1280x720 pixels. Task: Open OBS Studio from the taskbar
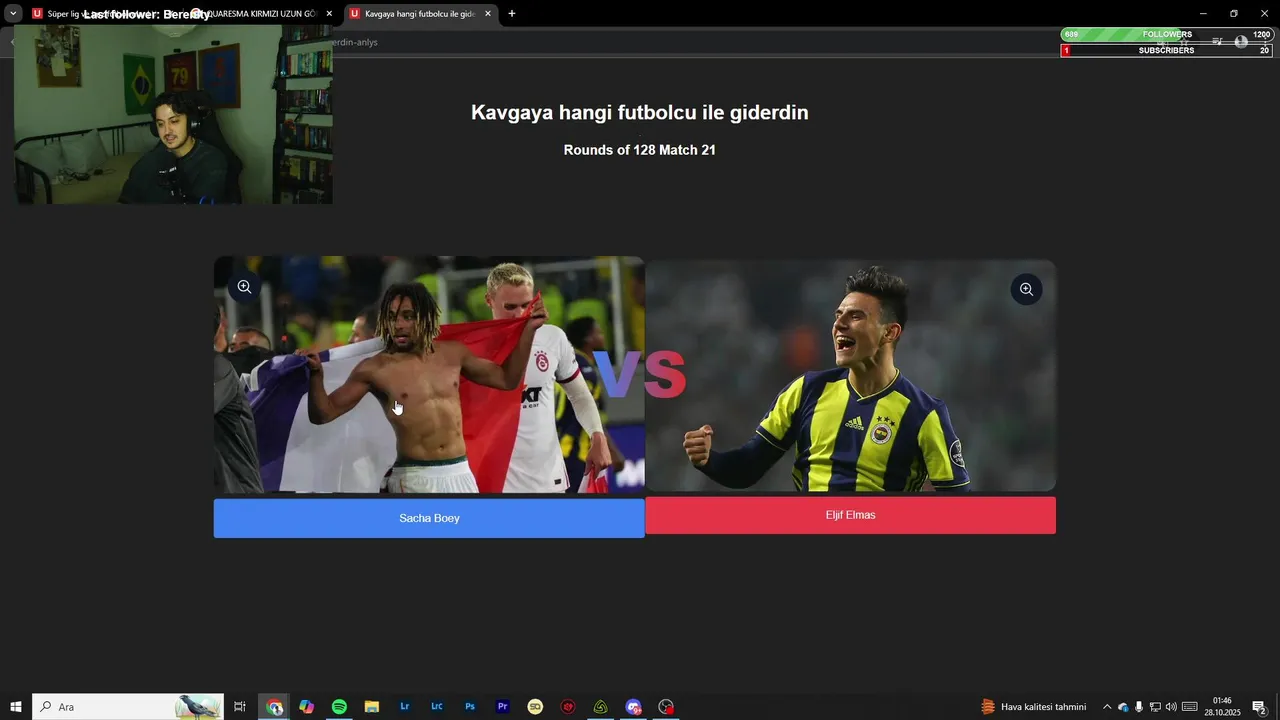coord(666,707)
